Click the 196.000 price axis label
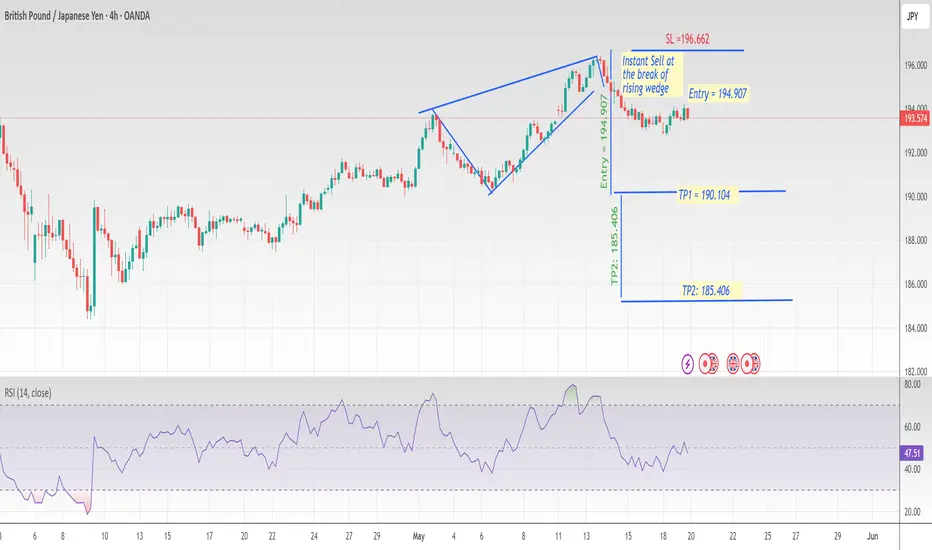 click(x=915, y=65)
